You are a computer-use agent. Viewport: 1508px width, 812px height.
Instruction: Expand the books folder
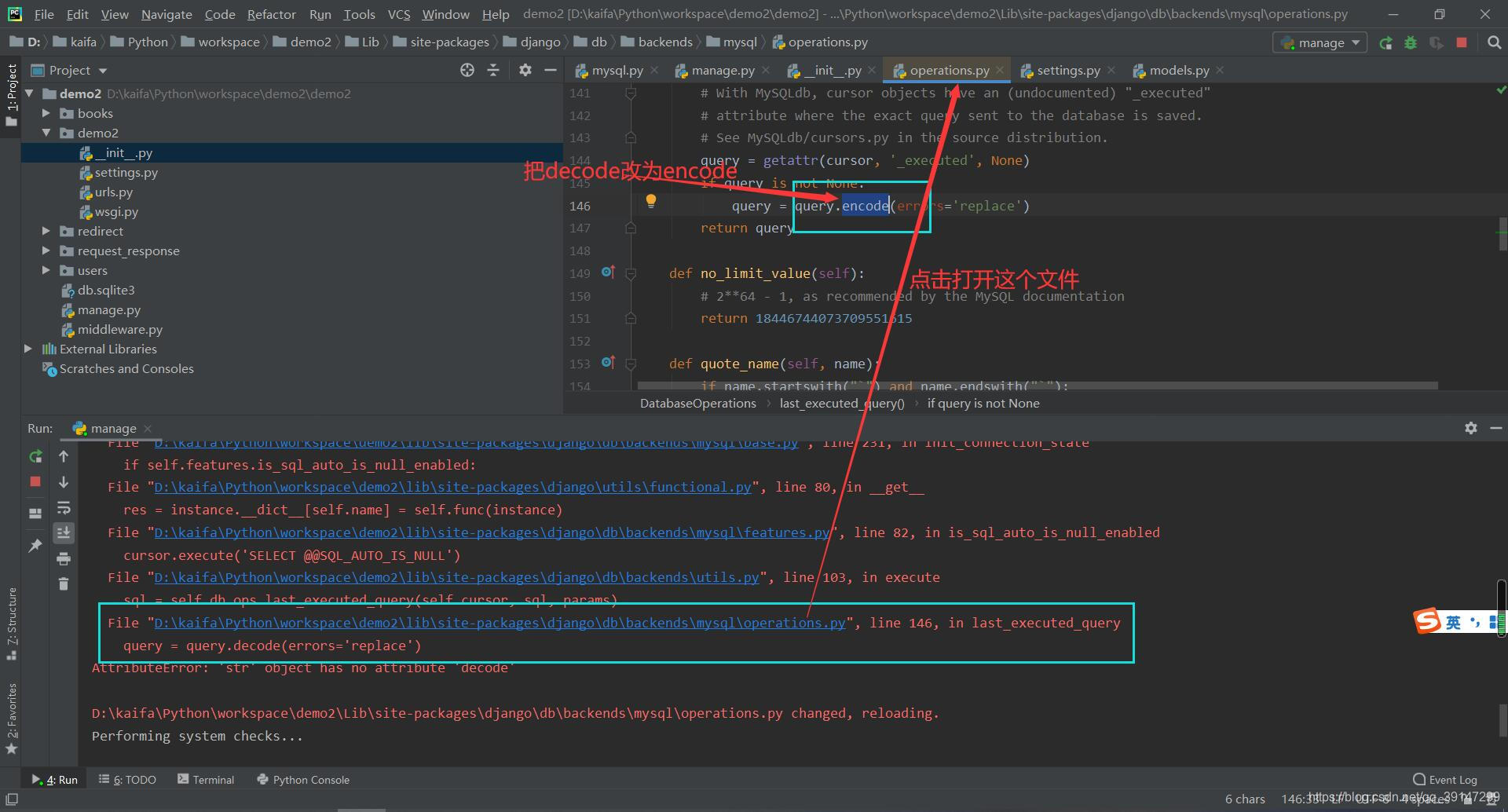(46, 113)
